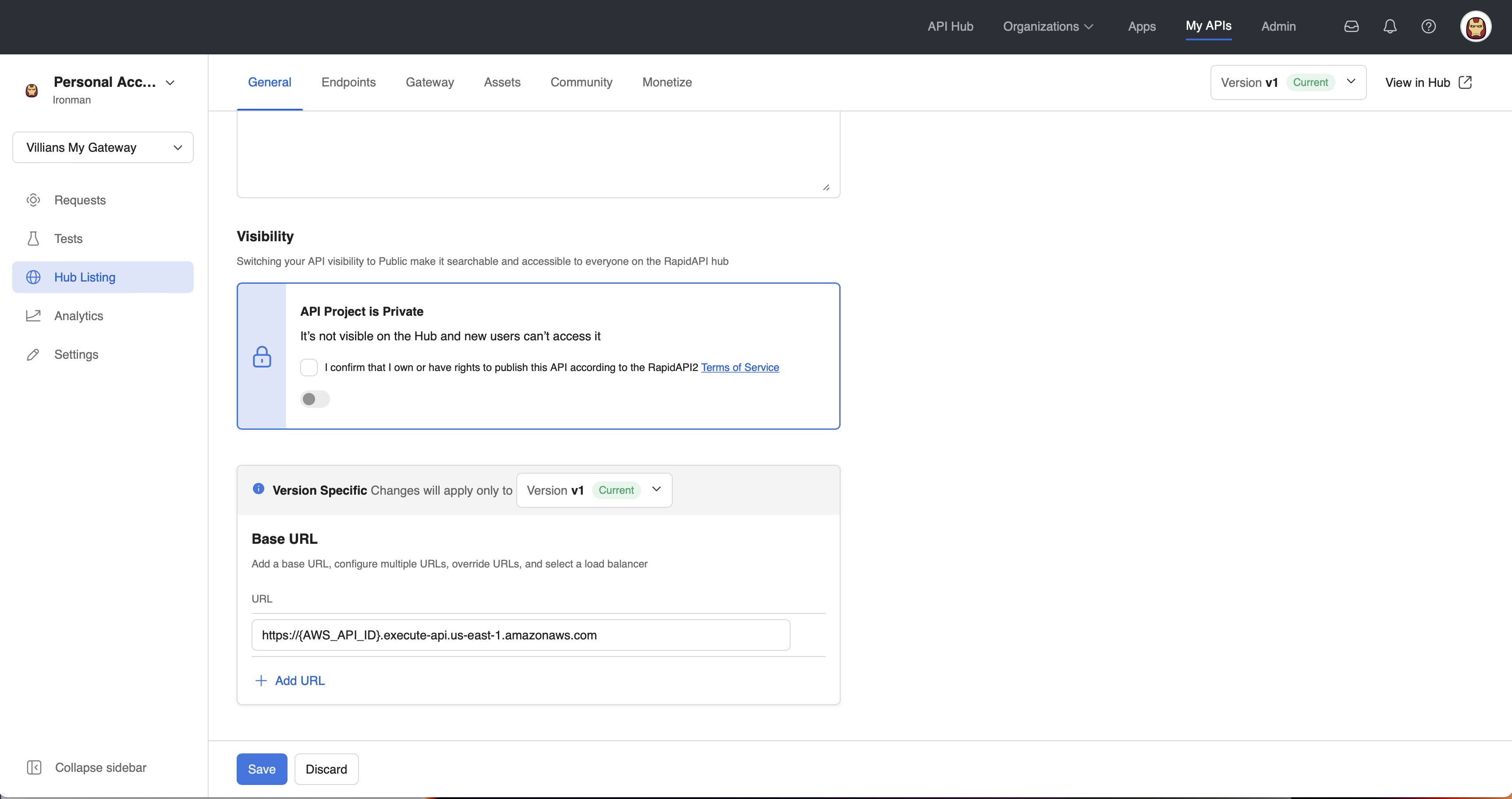
Task: Switch to the Community tab
Action: point(581,82)
